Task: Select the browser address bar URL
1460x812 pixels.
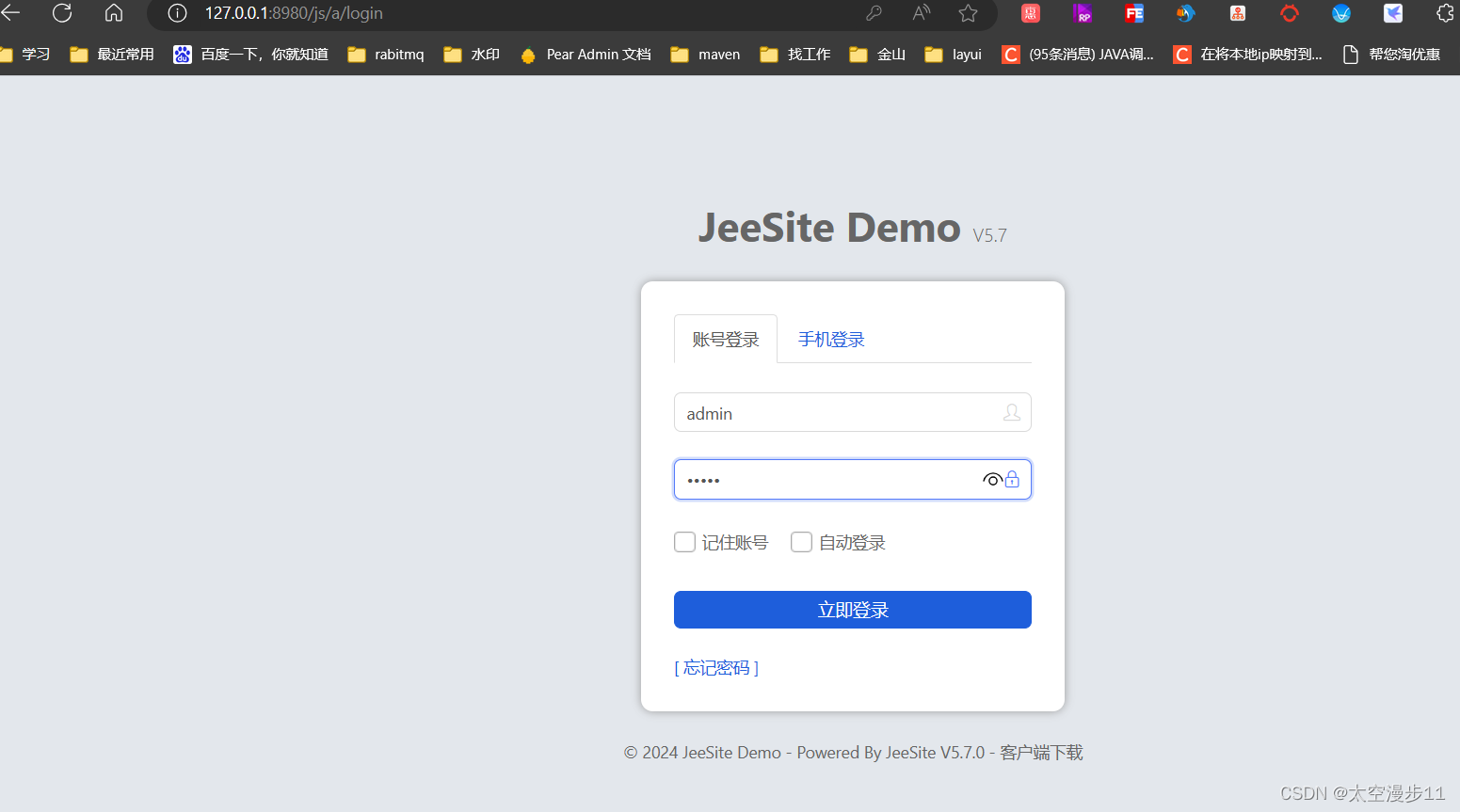Action: point(294,13)
